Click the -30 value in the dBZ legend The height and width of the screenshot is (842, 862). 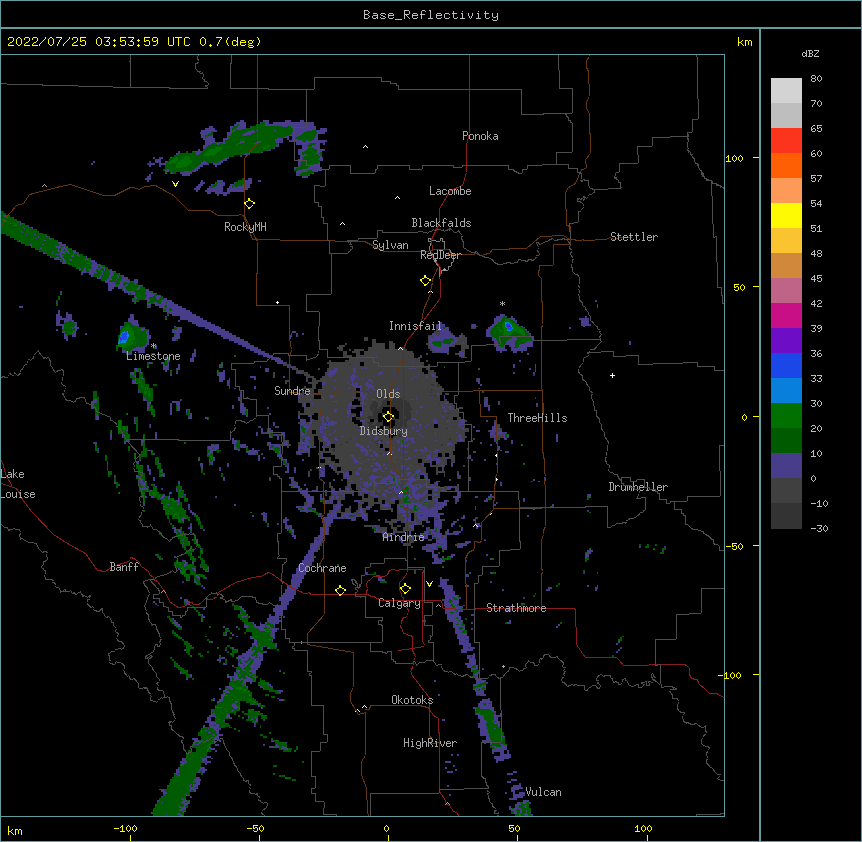click(819, 528)
